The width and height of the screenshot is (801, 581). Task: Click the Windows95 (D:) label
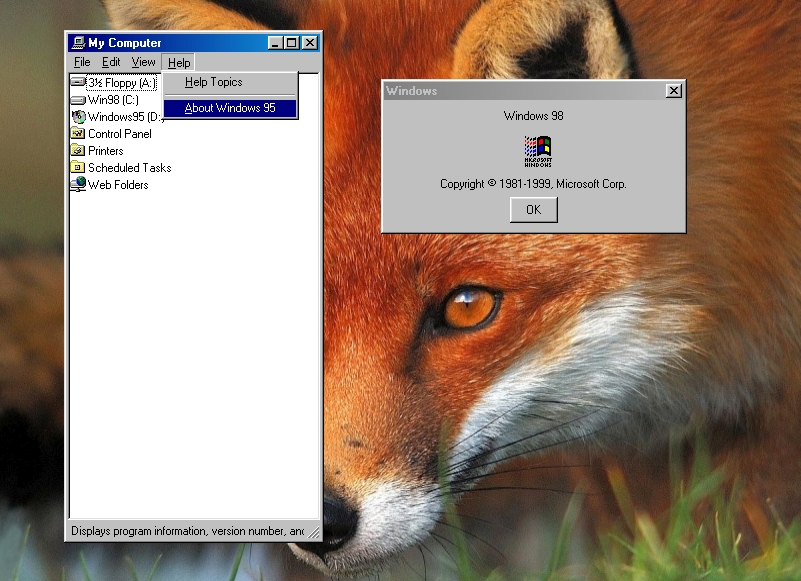click(126, 117)
